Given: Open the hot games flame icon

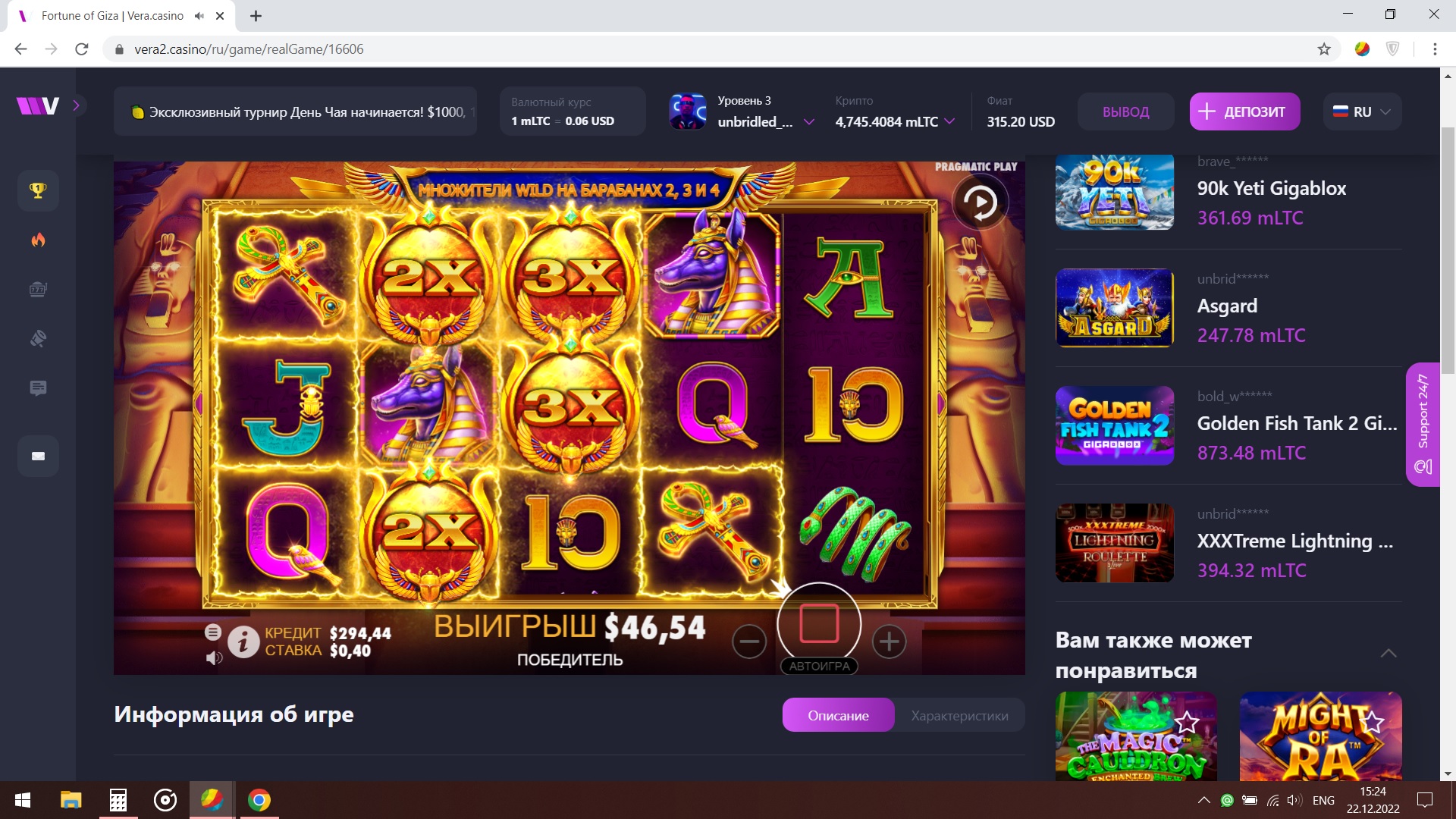Looking at the screenshot, I should click(x=38, y=240).
